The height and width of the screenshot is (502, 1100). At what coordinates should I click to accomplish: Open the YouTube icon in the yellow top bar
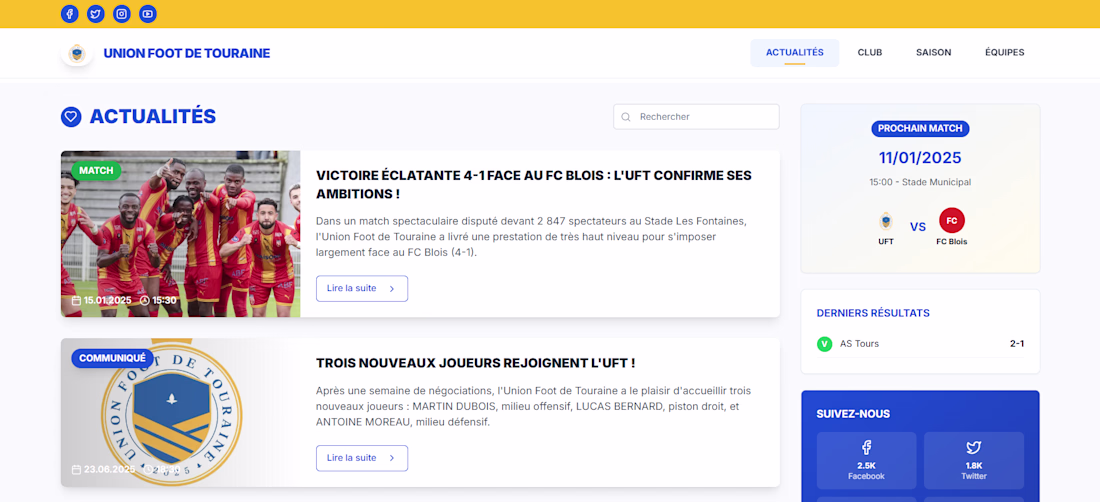[x=148, y=13]
